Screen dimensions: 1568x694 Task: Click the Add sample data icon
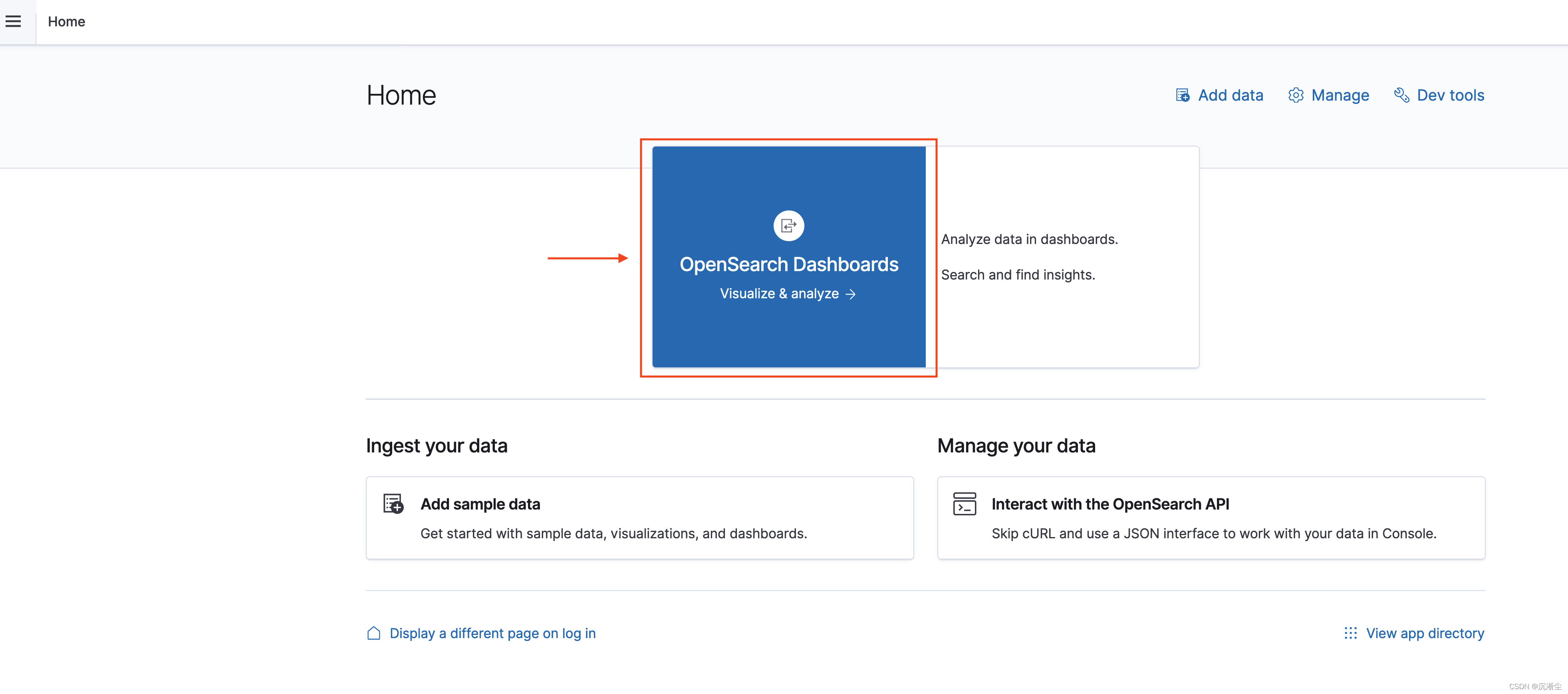tap(393, 504)
